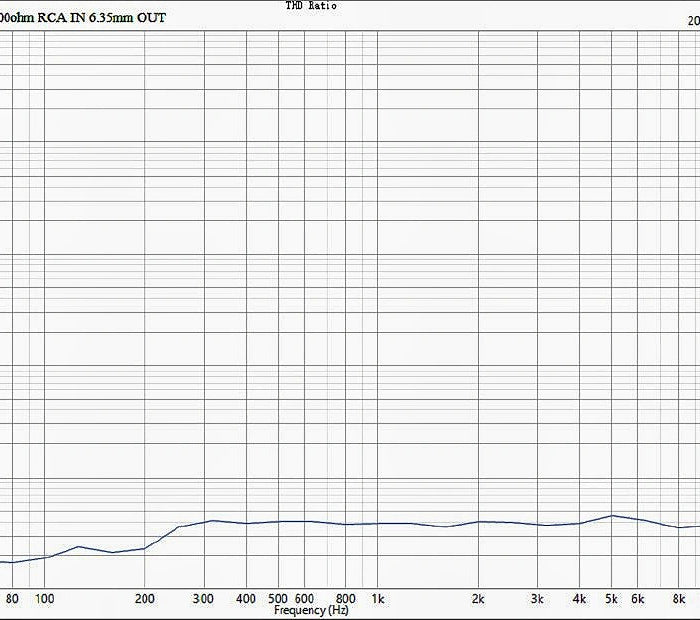Select the 500 Hz tick label

[x=278, y=599]
